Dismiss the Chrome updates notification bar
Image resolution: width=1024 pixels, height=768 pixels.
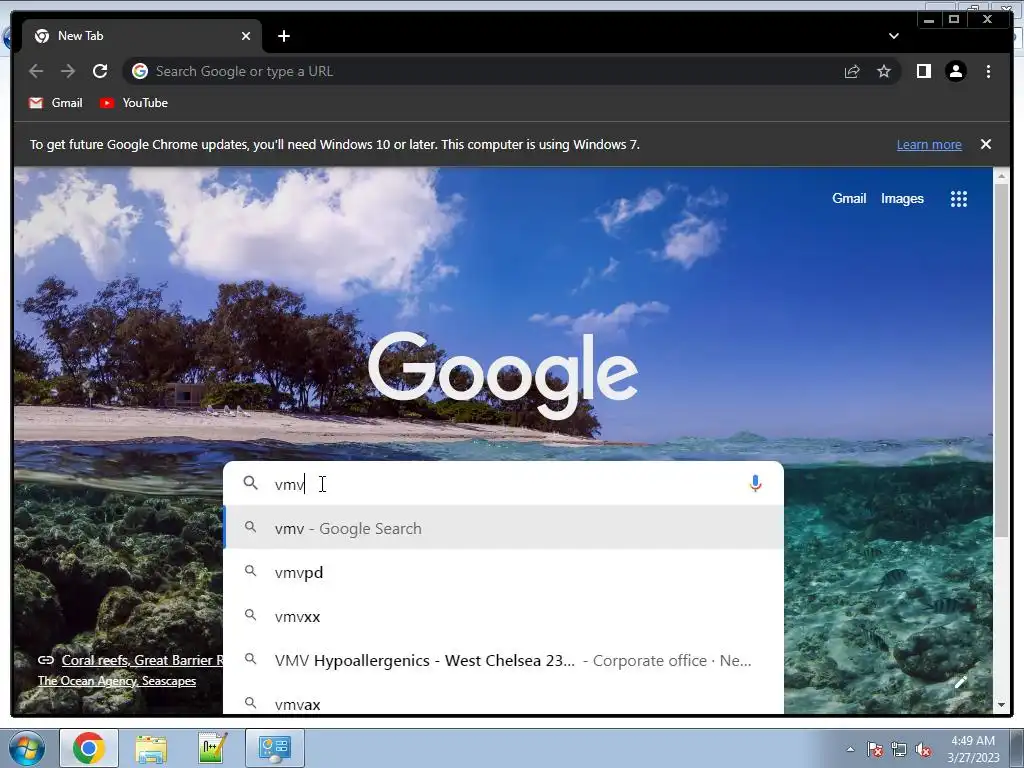[986, 144]
